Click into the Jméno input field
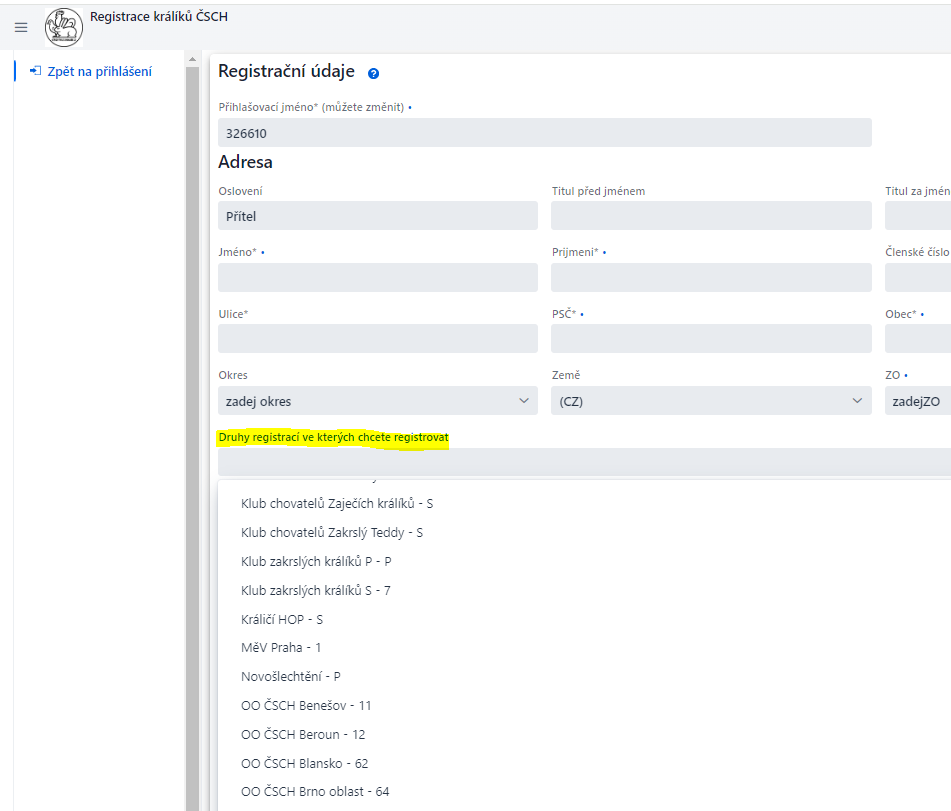This screenshot has width=951, height=811. [x=377, y=278]
